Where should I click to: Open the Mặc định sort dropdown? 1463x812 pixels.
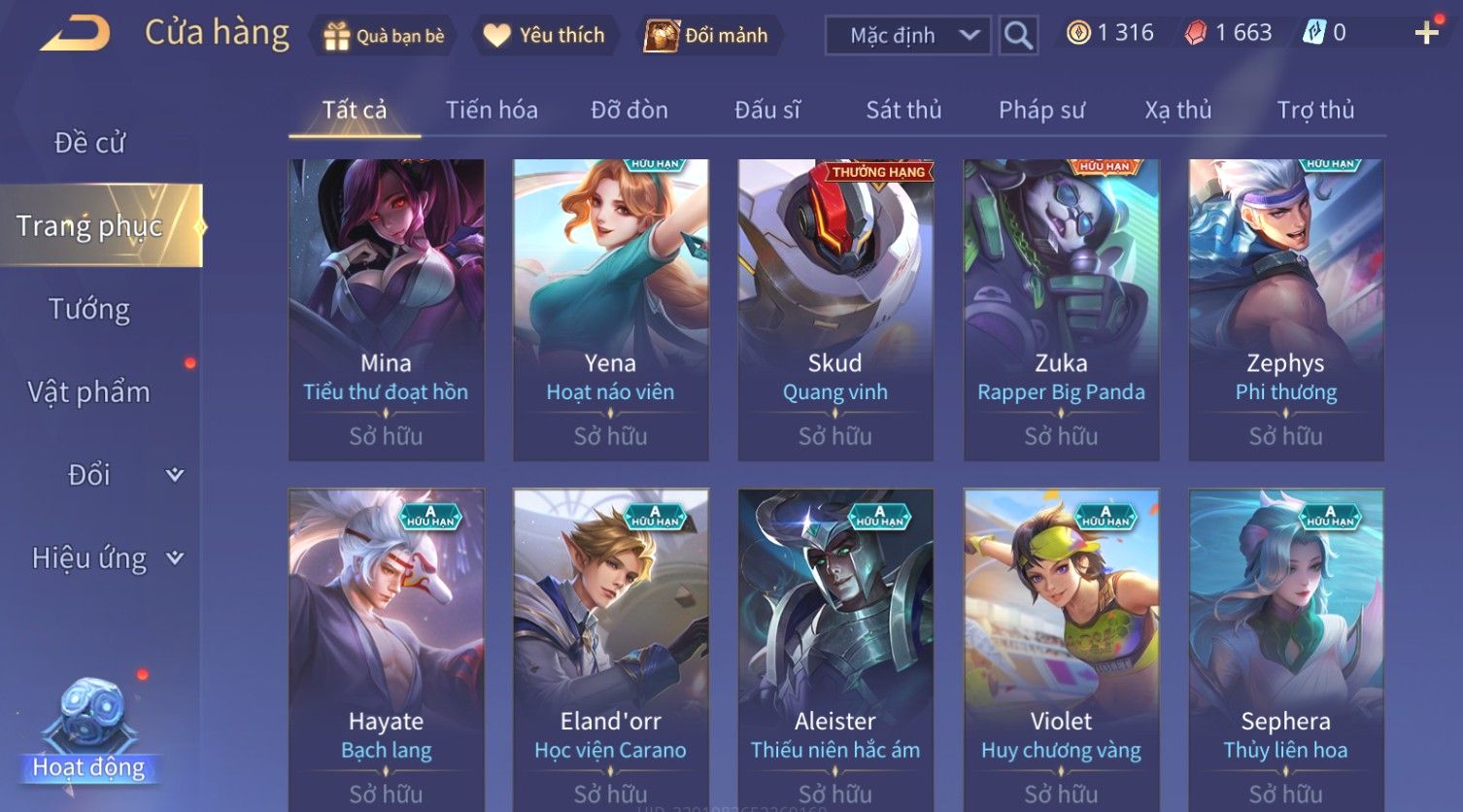click(907, 36)
